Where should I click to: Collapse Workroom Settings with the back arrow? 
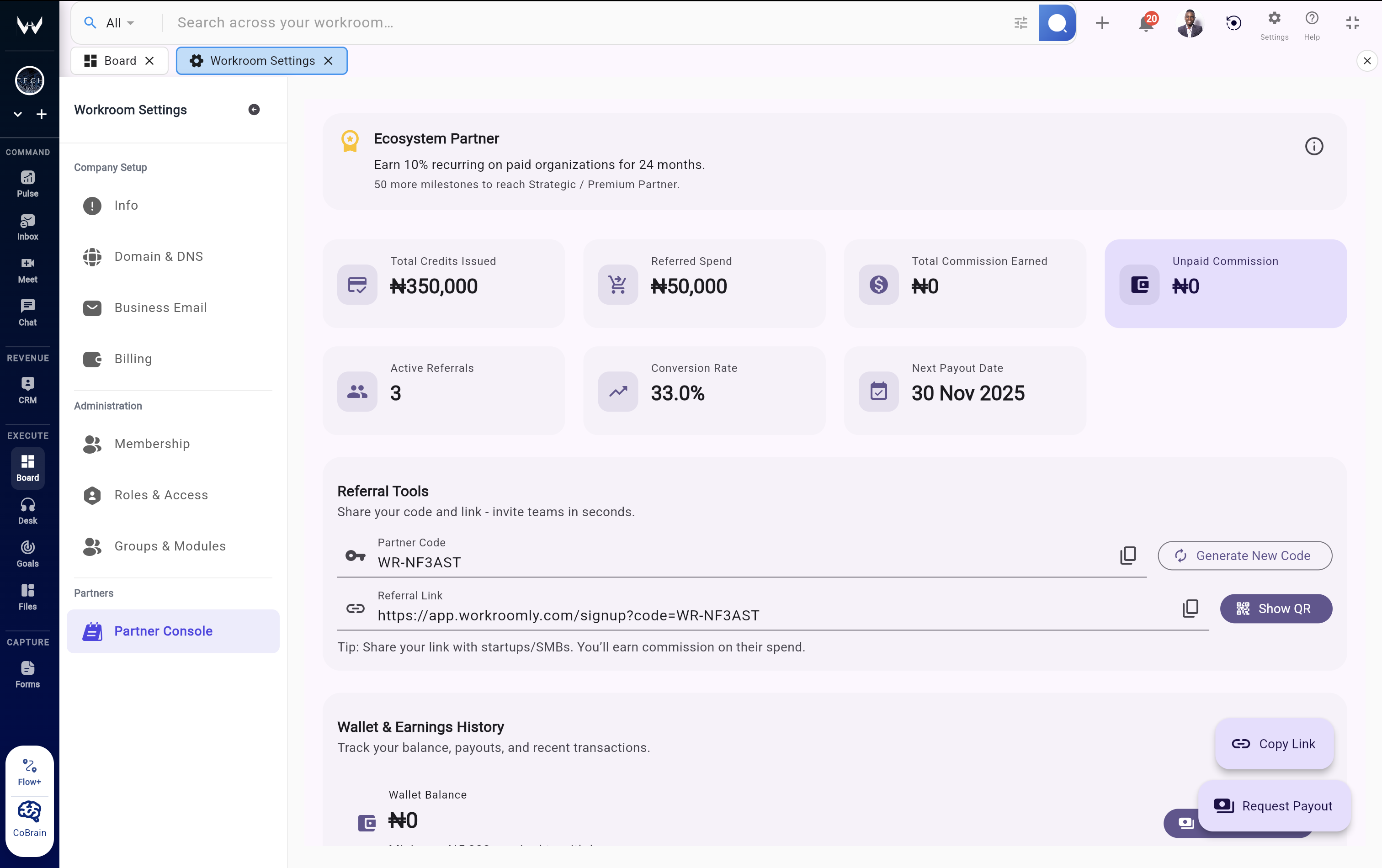pos(254,110)
